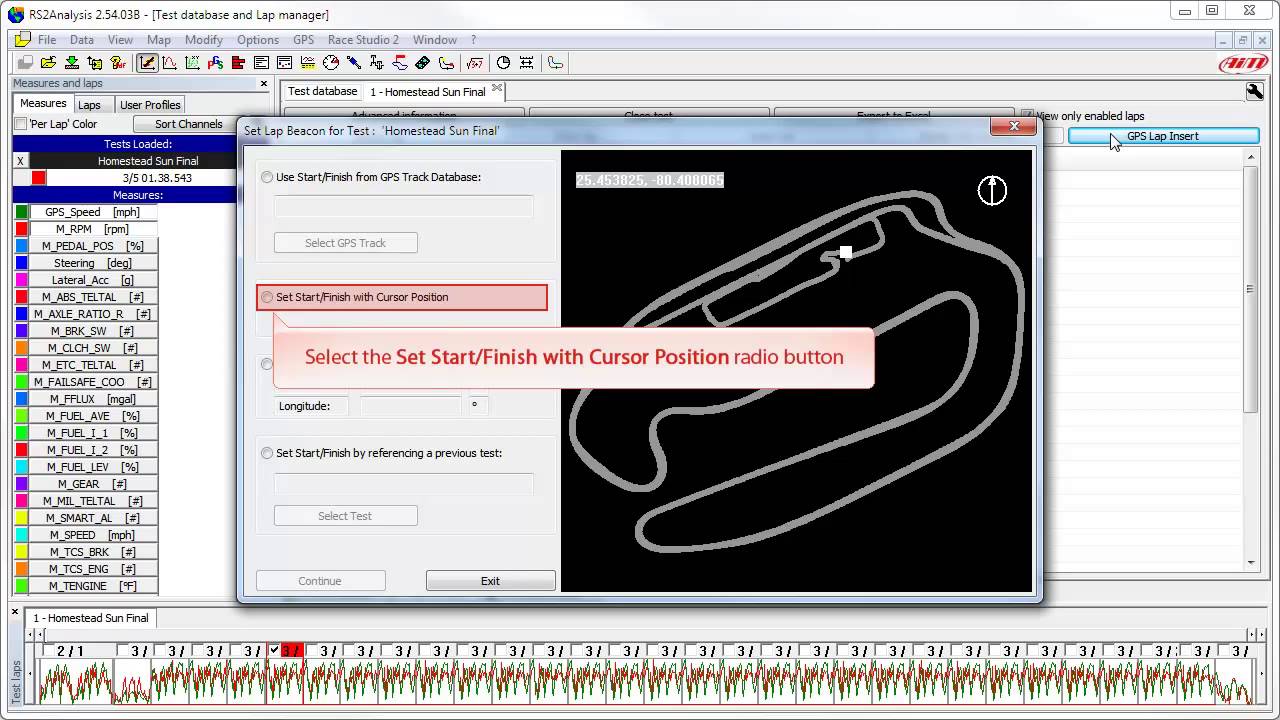This screenshot has height=720, width=1280.
Task: Click the M_GEAR [#] measure button
Action: click(93, 484)
